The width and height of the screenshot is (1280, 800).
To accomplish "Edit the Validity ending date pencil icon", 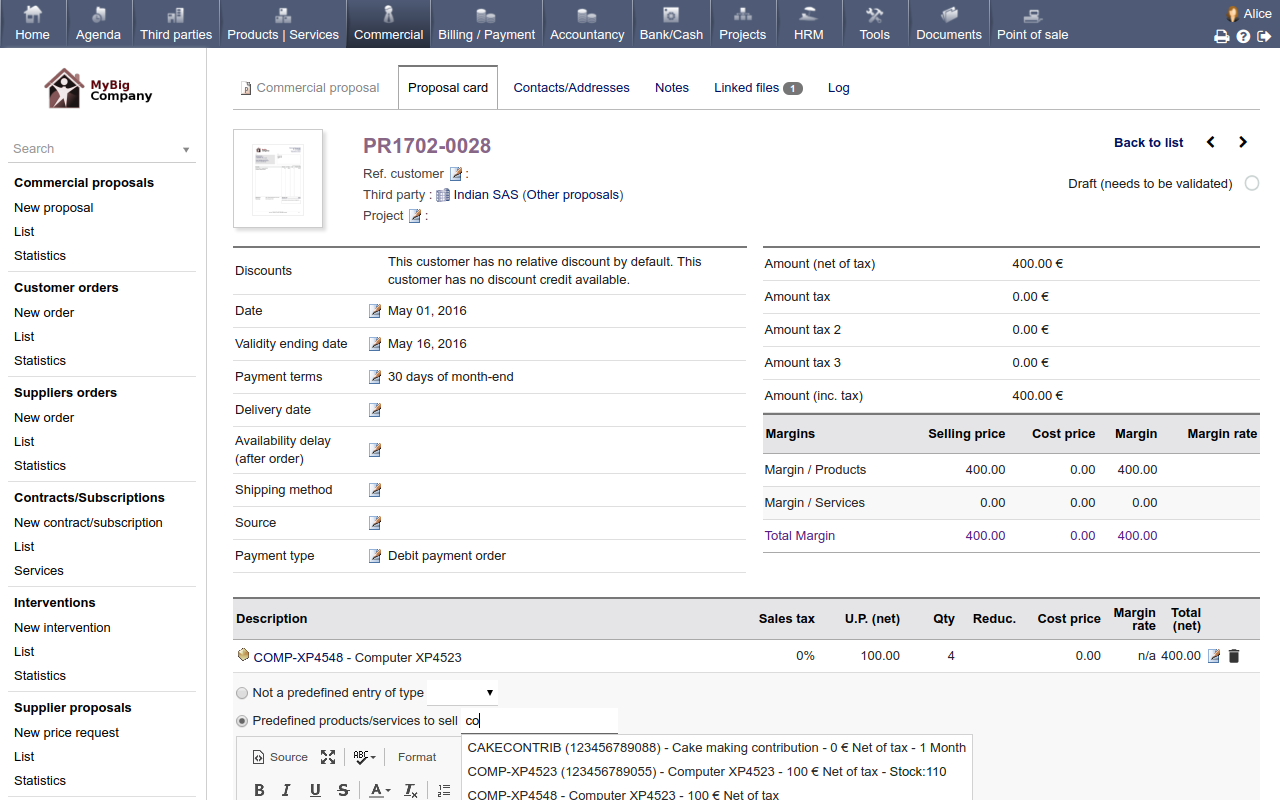I will click(375, 344).
